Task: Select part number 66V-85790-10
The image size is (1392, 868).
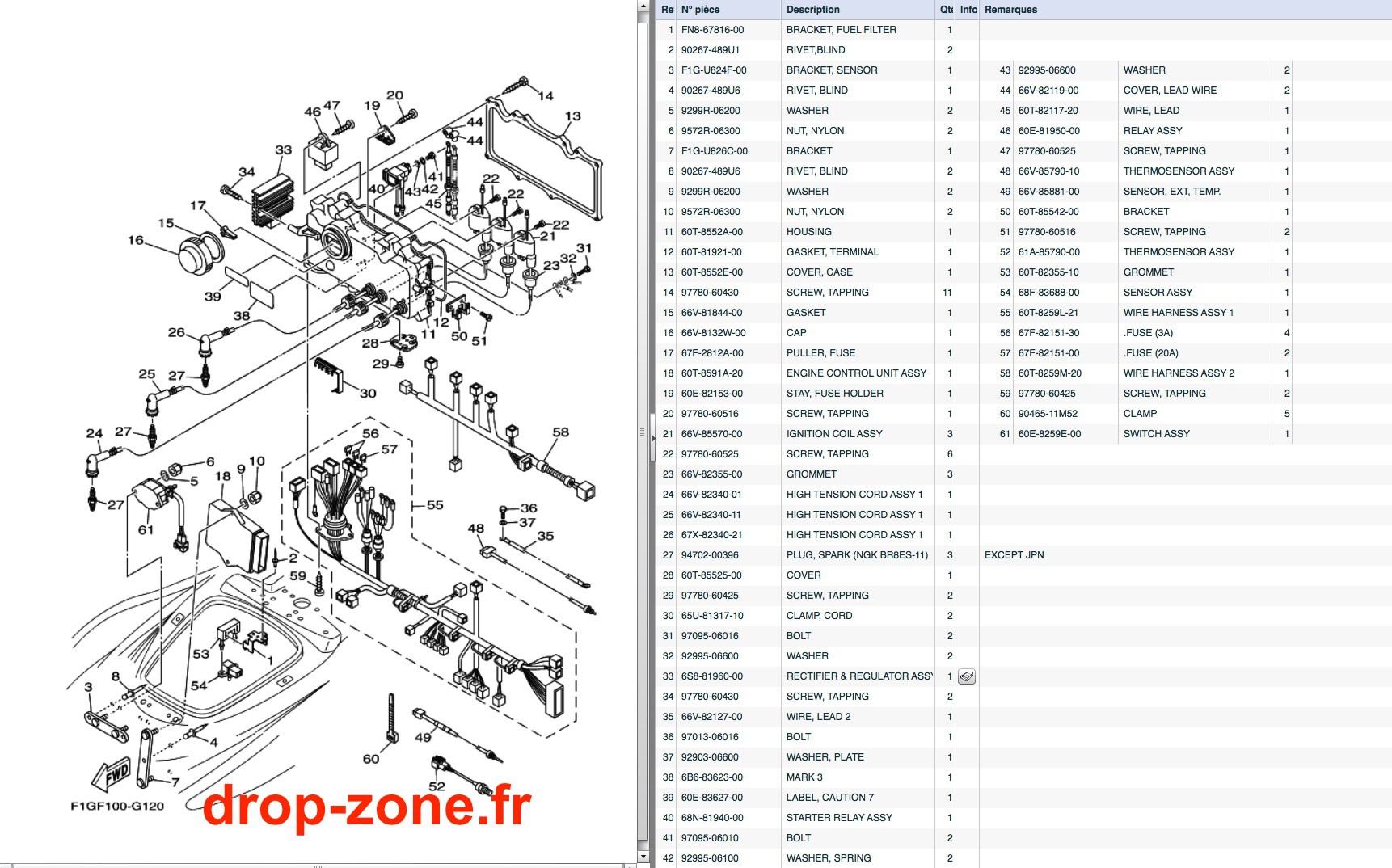Action: pyautogui.click(x=1048, y=171)
